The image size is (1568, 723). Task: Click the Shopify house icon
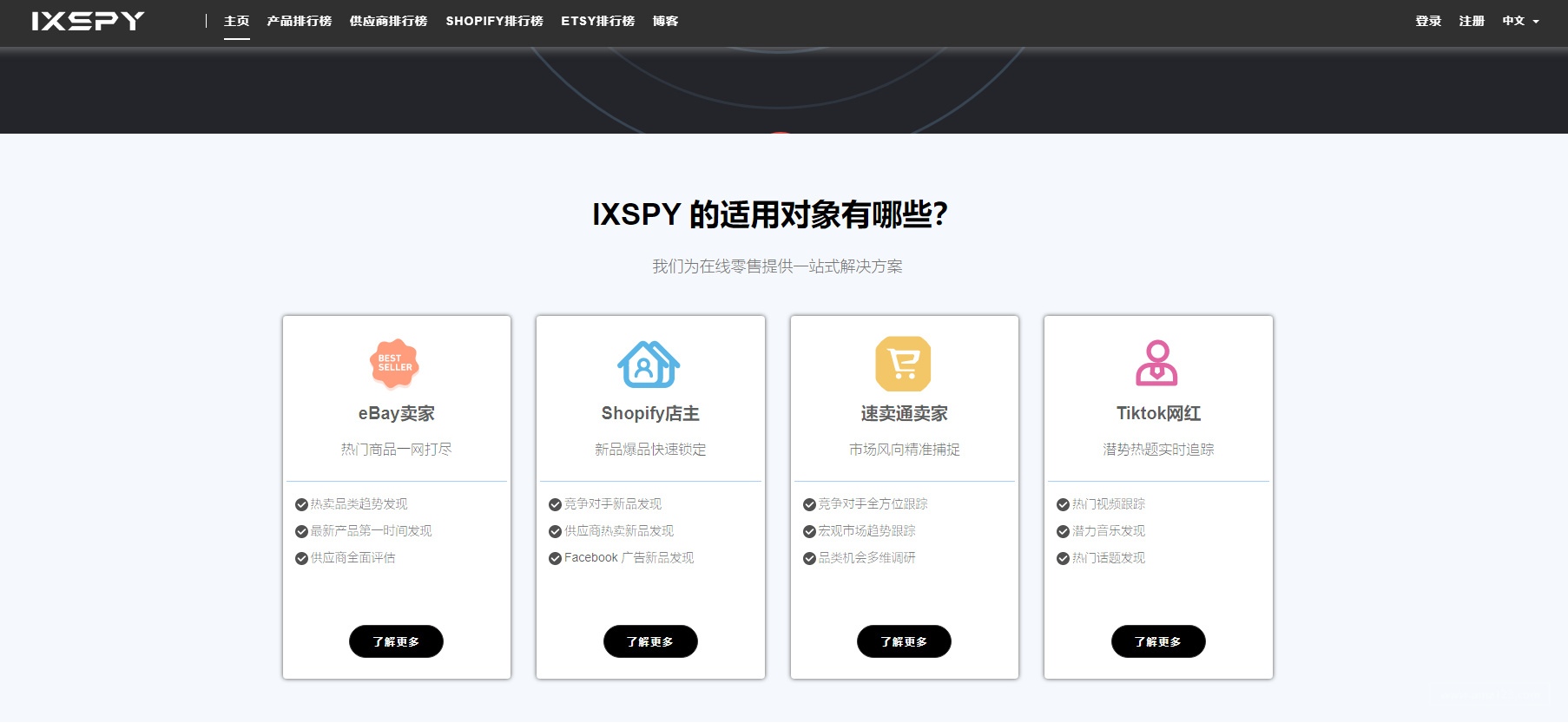(649, 364)
